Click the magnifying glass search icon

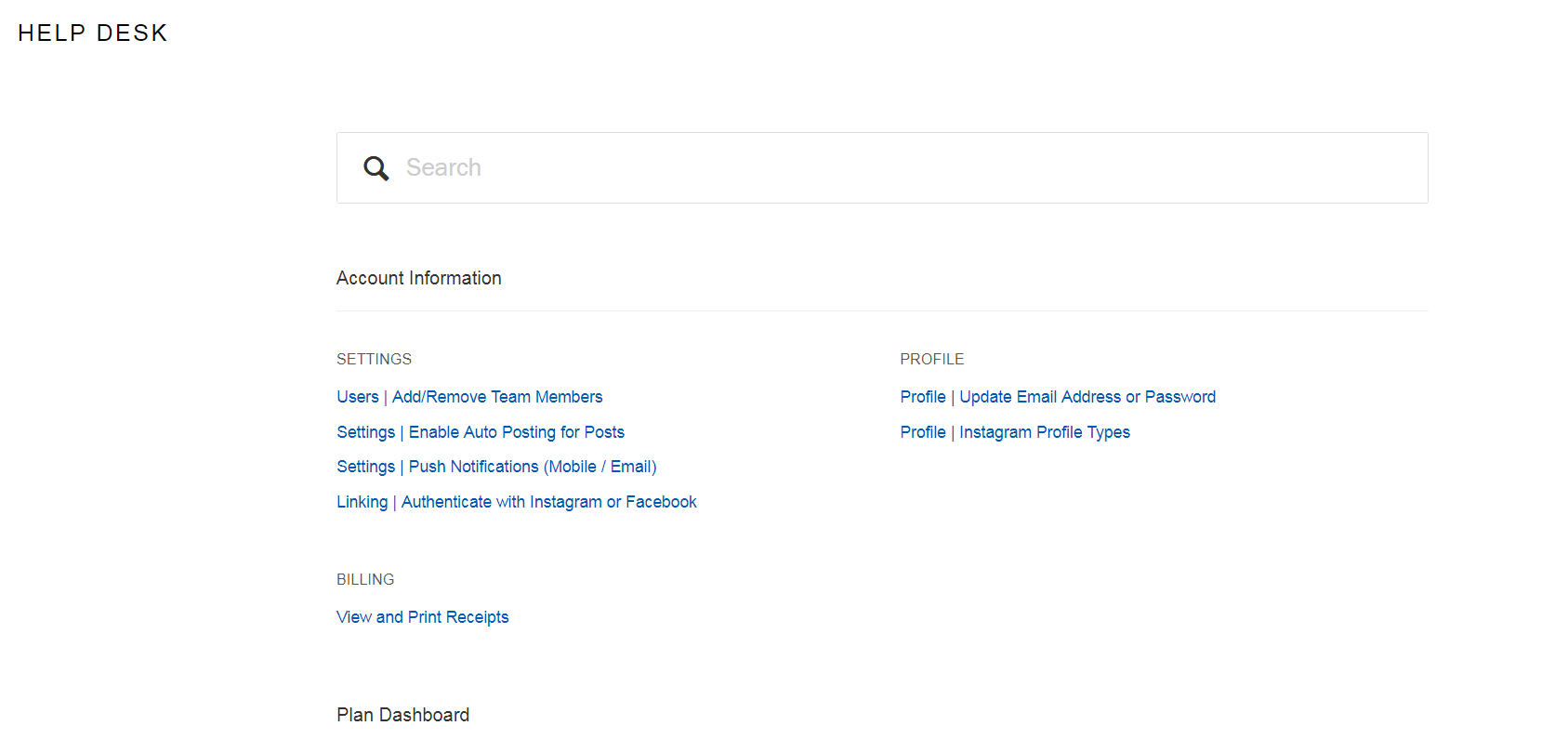(x=376, y=168)
